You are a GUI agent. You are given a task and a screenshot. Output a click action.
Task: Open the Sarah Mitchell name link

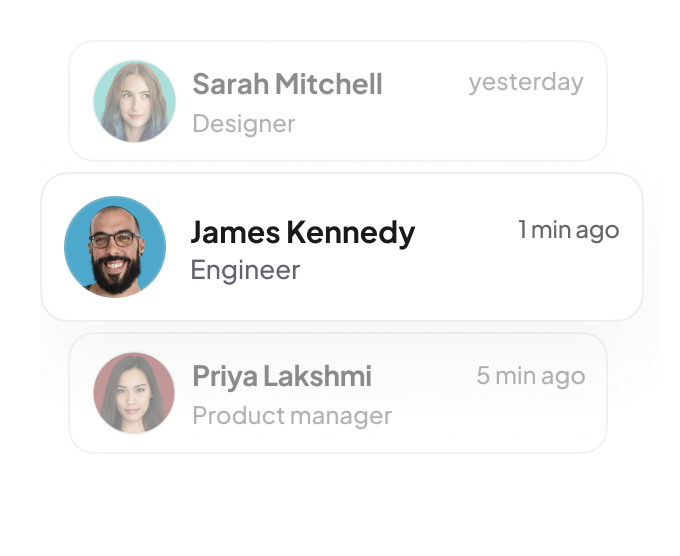tap(287, 84)
